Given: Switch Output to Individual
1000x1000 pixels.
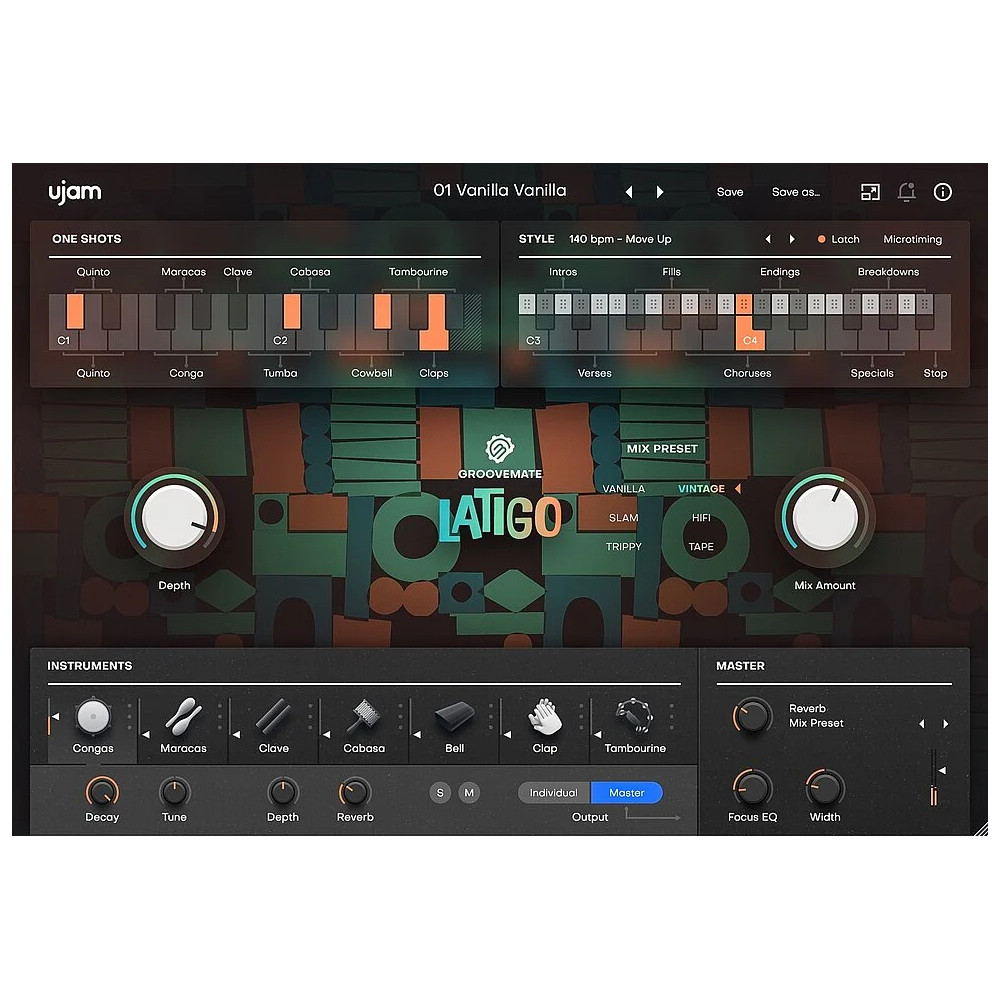Looking at the screenshot, I should (x=553, y=792).
